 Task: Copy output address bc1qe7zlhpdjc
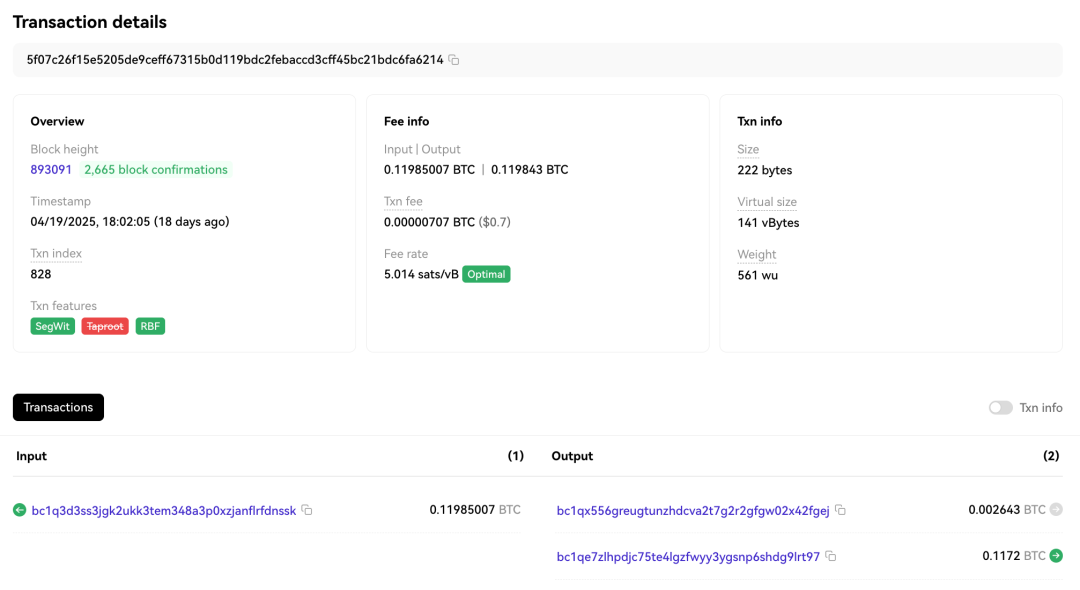click(831, 556)
